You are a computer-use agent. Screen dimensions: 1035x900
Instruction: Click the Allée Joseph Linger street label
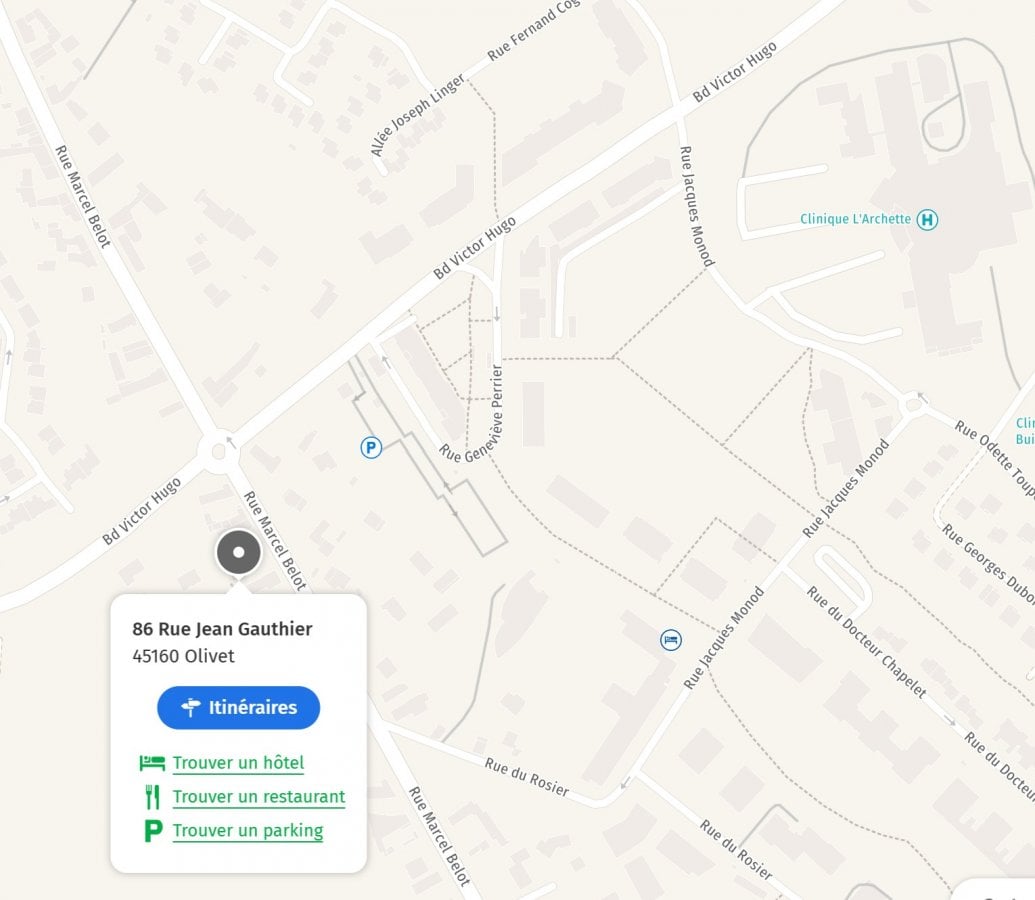[417, 116]
